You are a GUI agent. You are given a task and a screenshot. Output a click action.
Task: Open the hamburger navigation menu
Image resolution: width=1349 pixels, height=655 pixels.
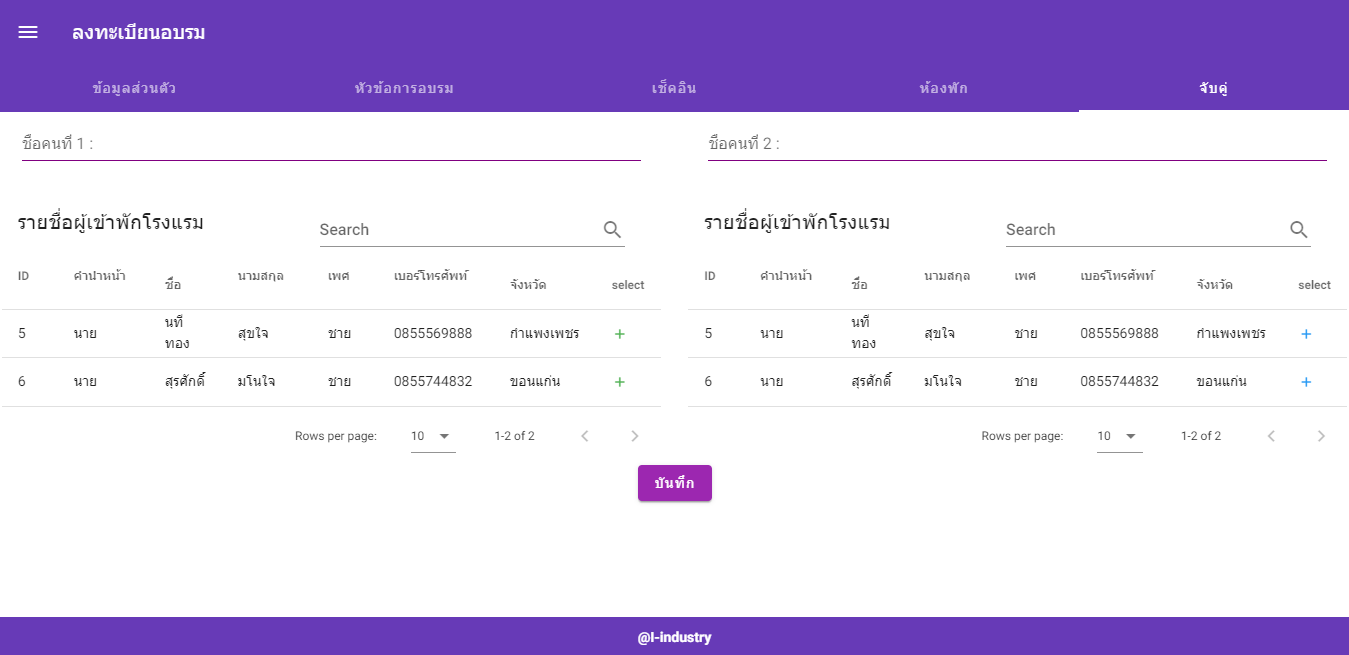(27, 31)
